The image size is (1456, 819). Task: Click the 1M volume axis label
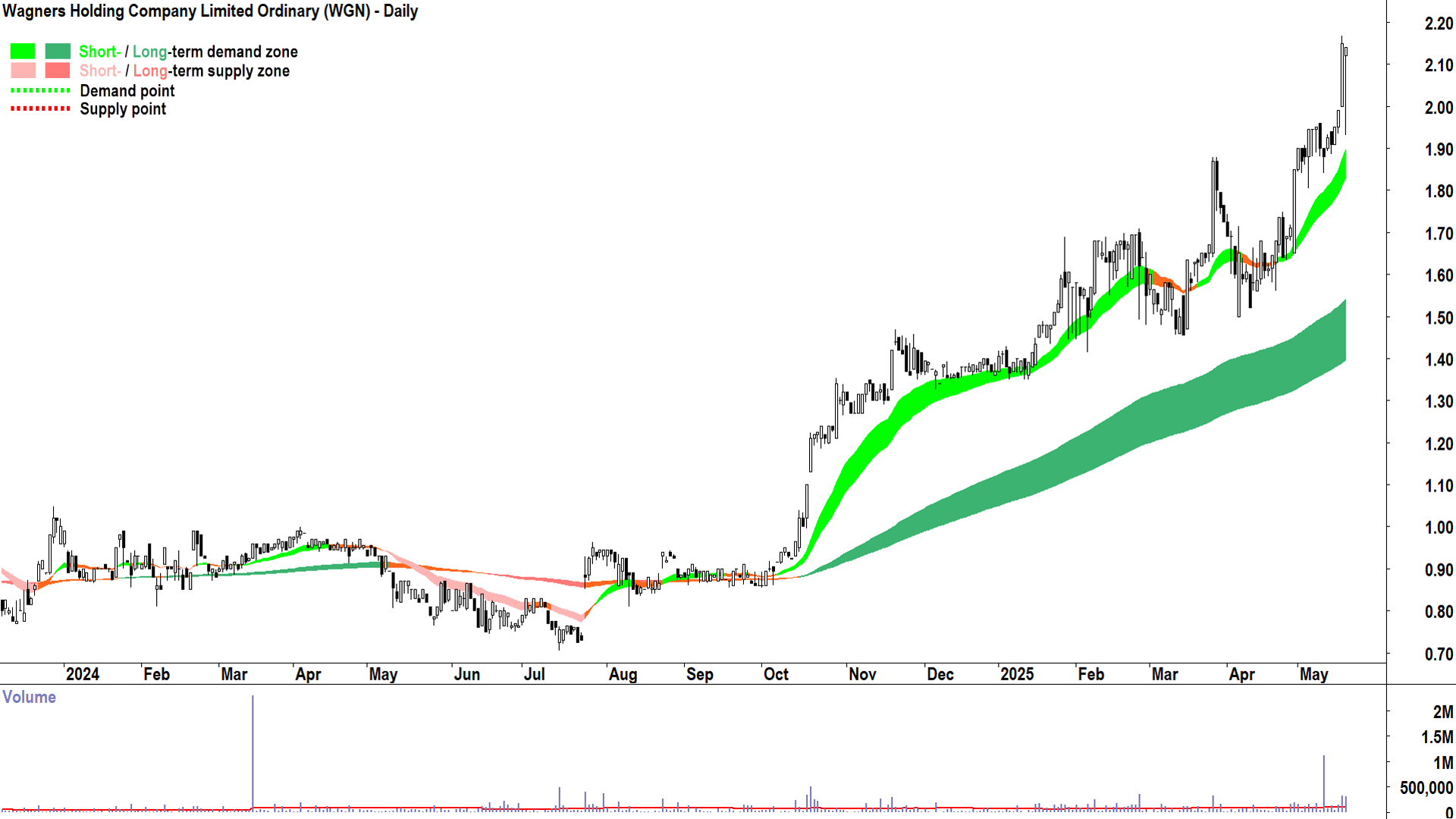(x=1443, y=763)
